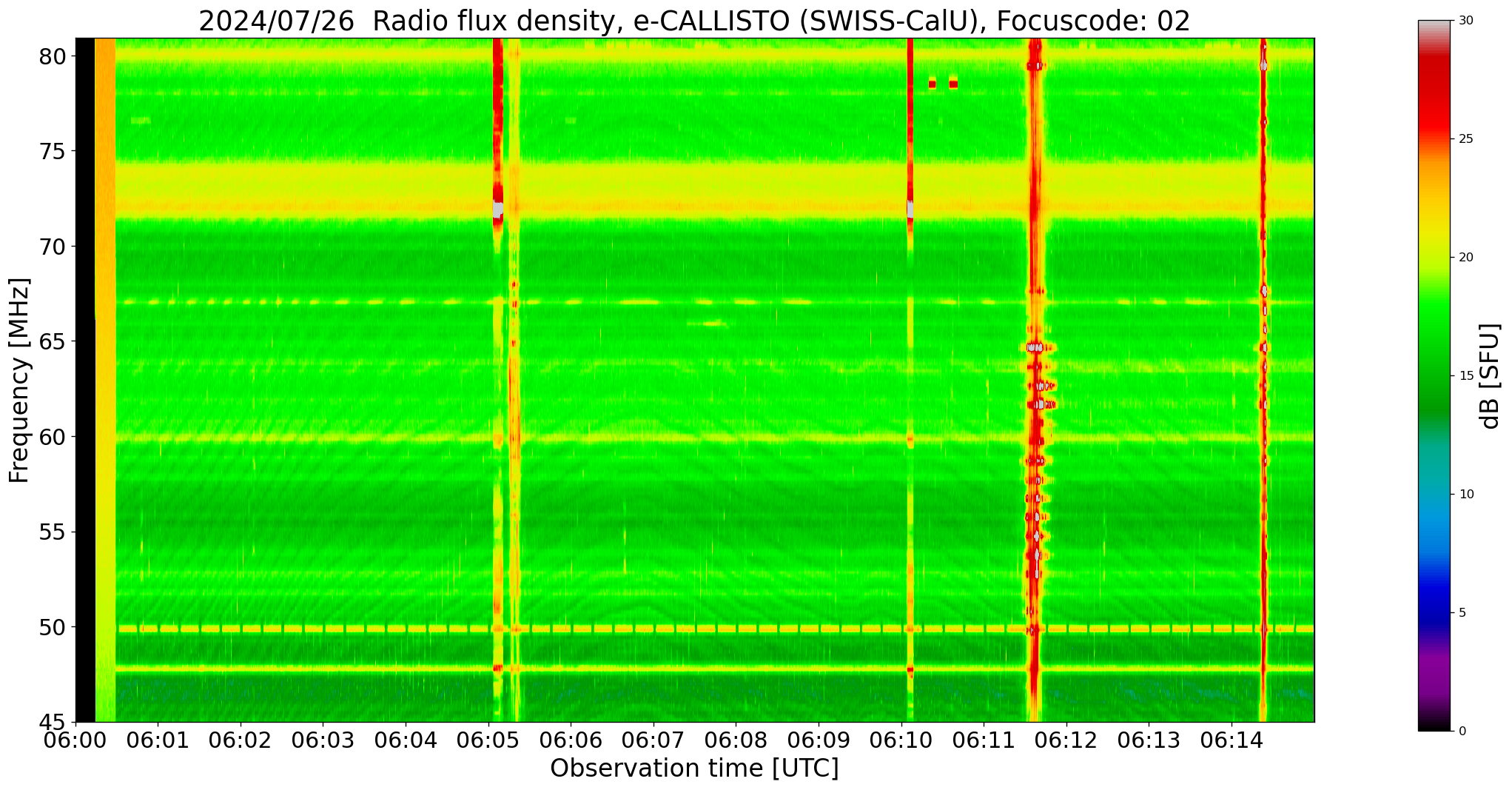The image size is (1512, 790).
Task: Click the radio burst near 06:11:30
Action: [1035, 379]
